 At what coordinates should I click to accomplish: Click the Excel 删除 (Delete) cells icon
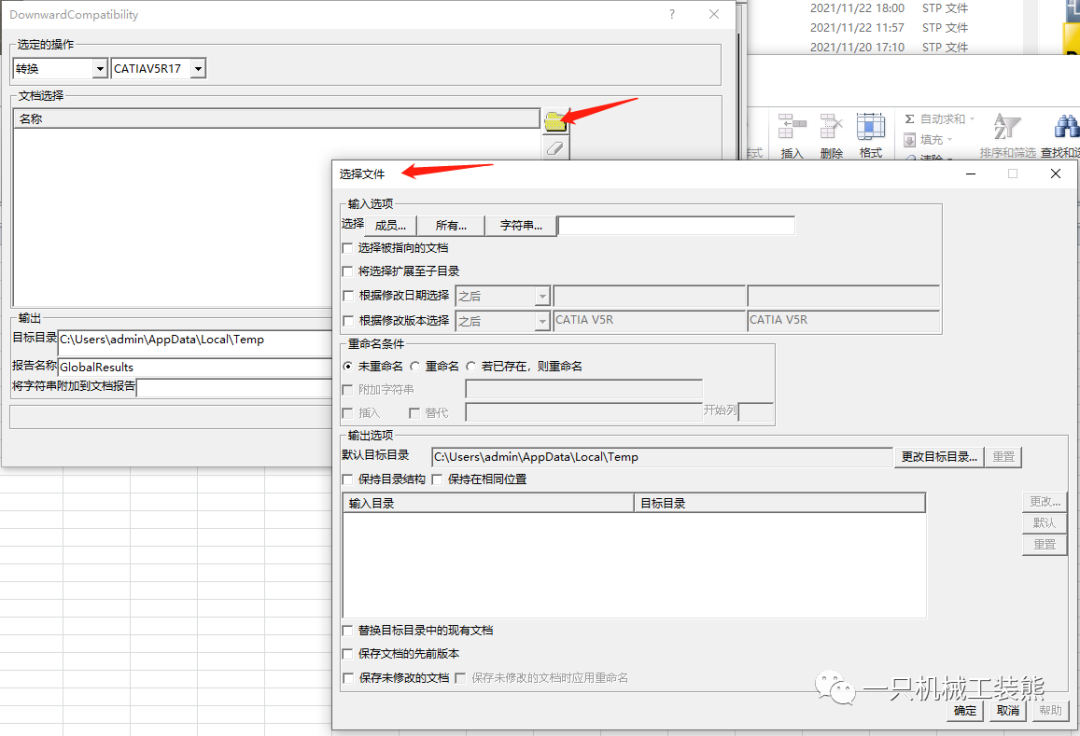tap(831, 127)
